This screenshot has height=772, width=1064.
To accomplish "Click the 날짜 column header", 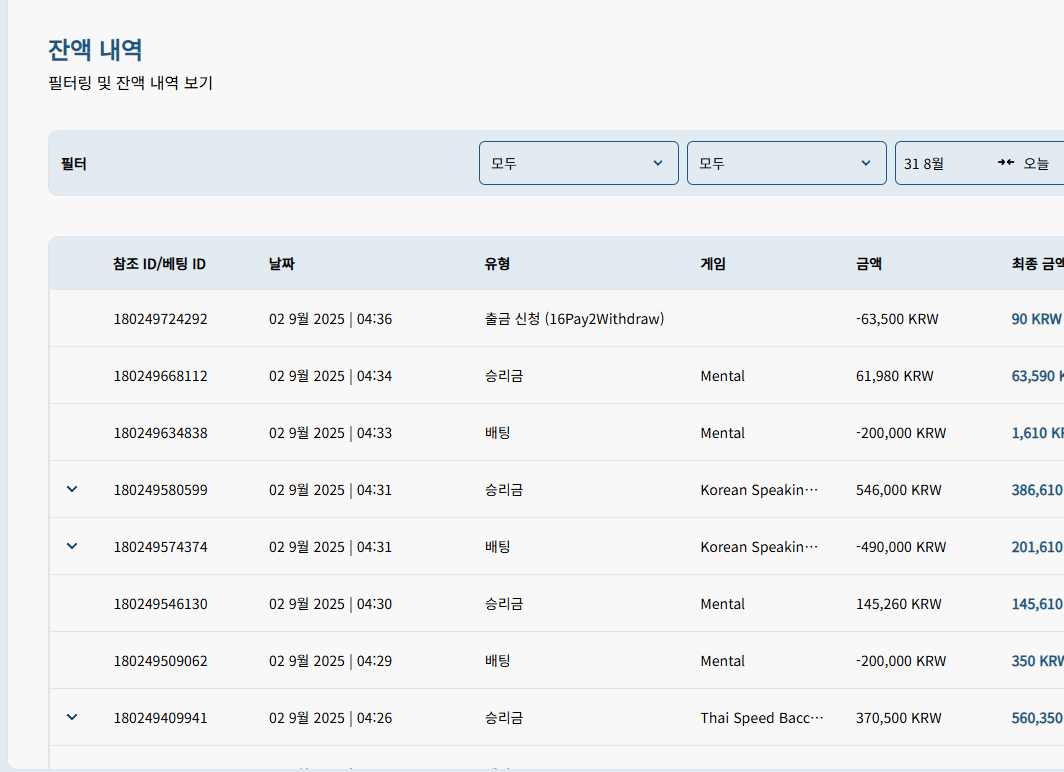I will pyautogui.click(x=282, y=264).
